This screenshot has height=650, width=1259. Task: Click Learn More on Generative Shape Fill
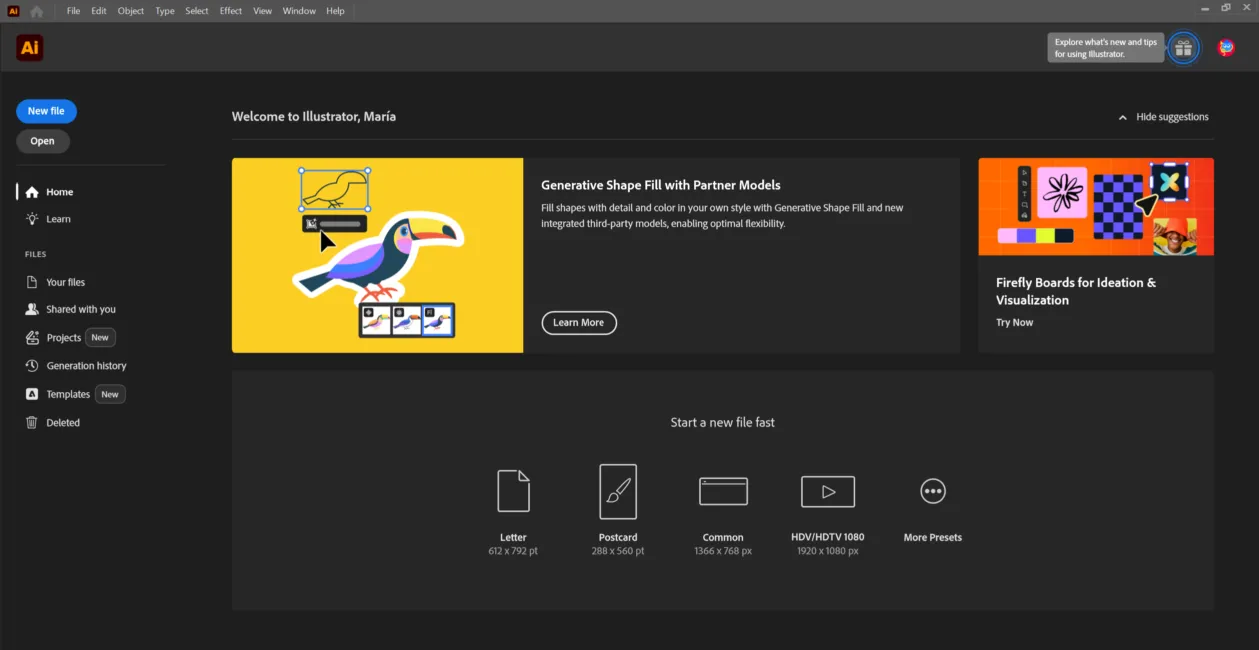pos(579,323)
